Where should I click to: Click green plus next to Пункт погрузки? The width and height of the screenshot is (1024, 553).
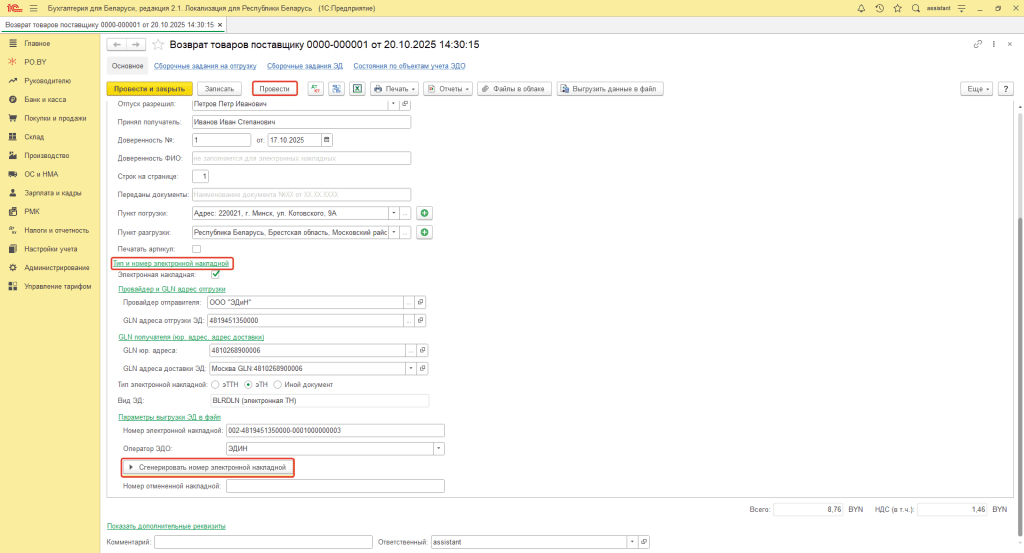(424, 213)
